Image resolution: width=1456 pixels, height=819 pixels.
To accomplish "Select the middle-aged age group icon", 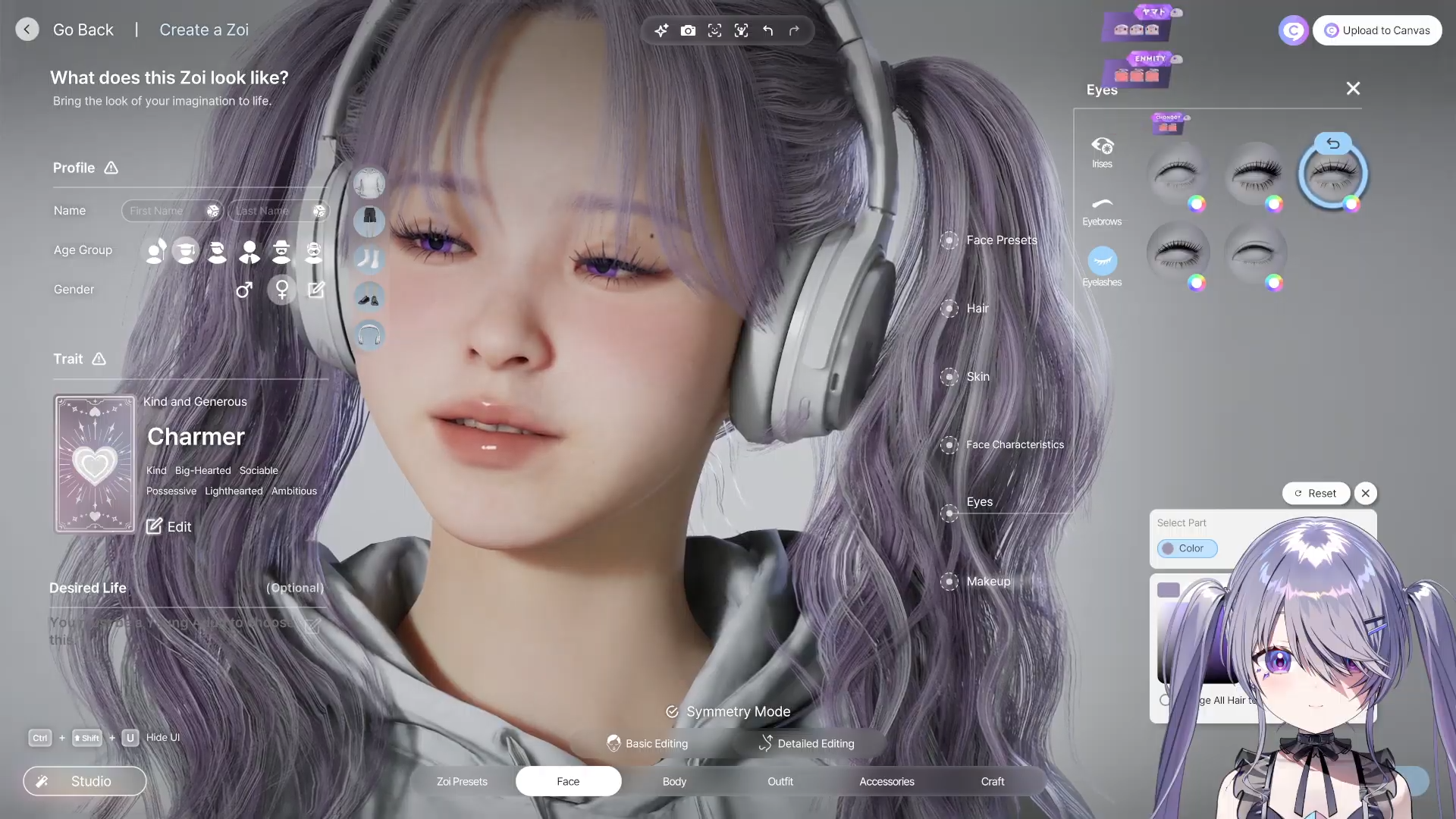I will click(281, 251).
